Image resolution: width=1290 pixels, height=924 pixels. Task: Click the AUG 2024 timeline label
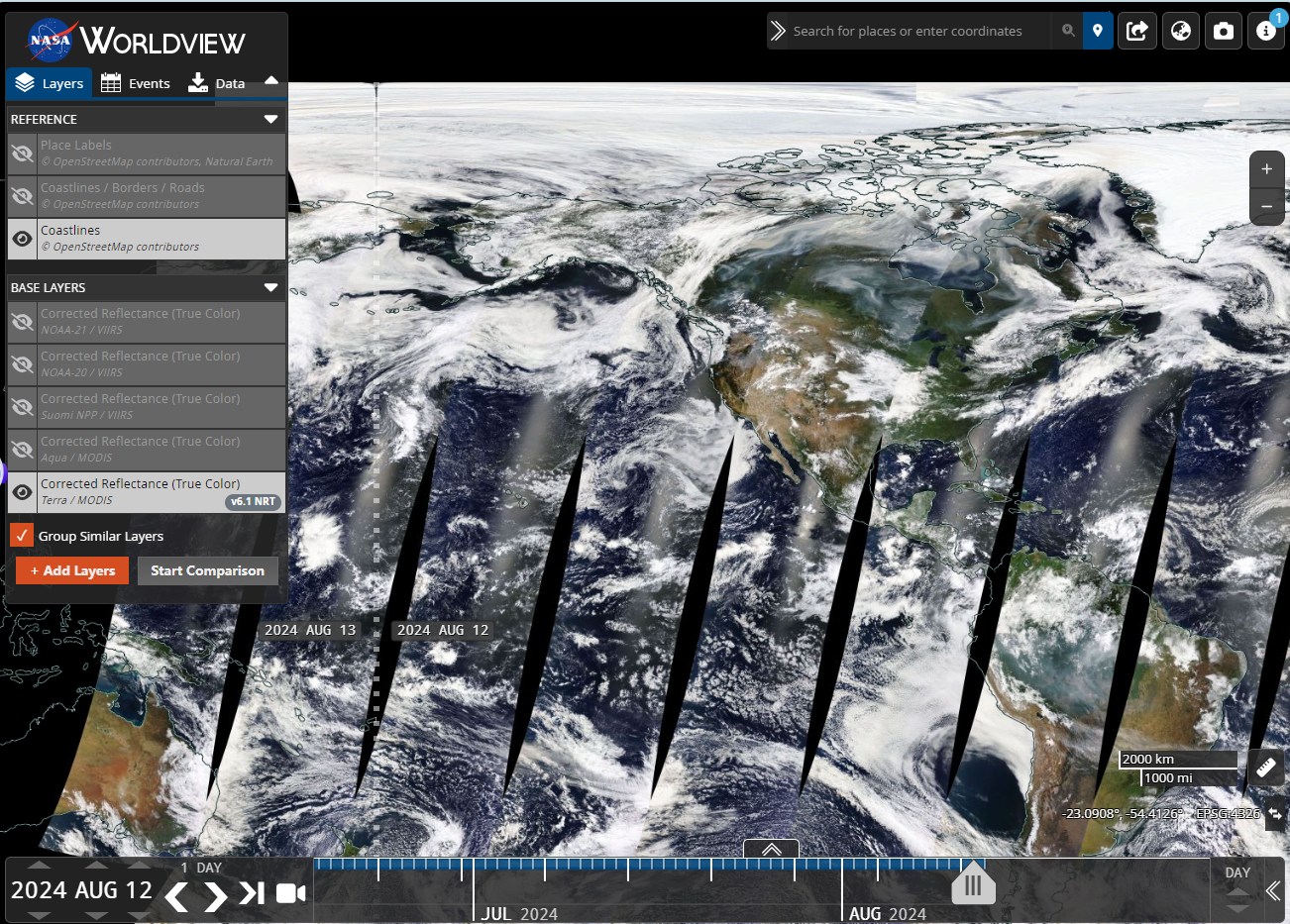888,913
